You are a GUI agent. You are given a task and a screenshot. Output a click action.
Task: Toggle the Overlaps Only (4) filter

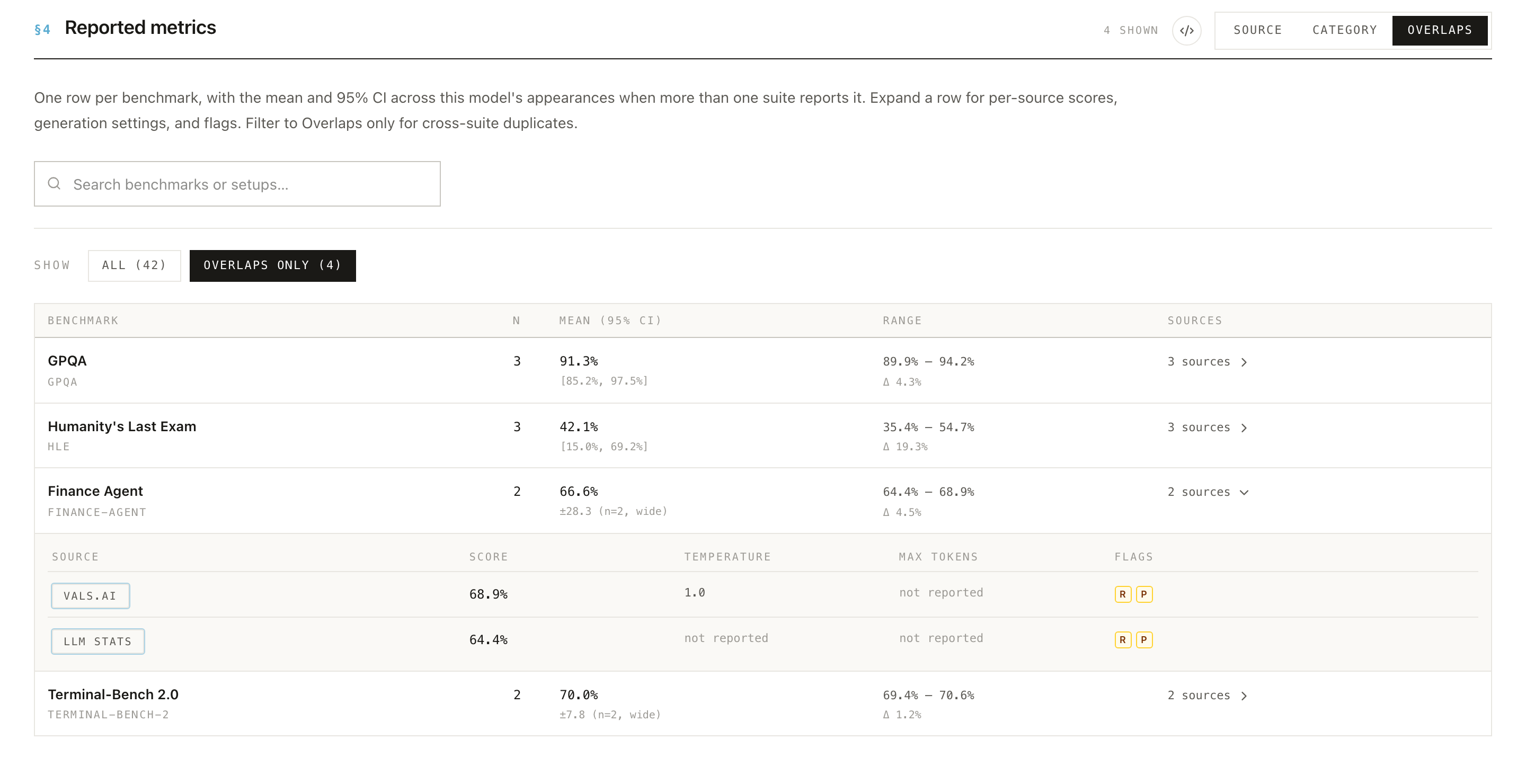pyautogui.click(x=272, y=265)
